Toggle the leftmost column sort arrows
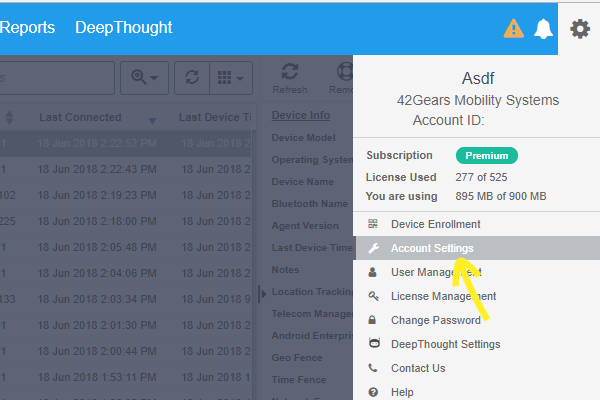 (10, 117)
